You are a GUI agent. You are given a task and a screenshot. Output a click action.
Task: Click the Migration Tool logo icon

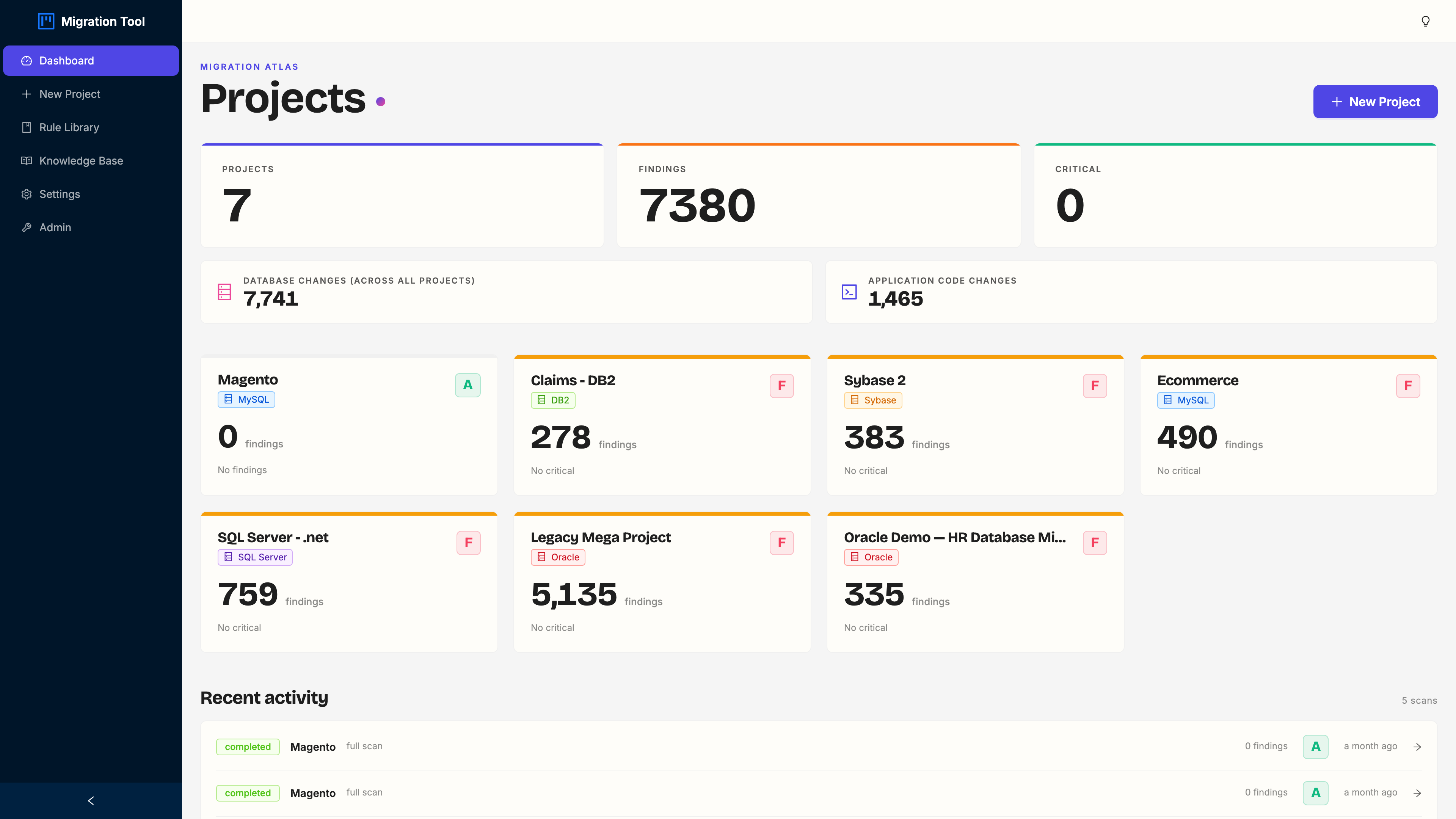click(46, 21)
